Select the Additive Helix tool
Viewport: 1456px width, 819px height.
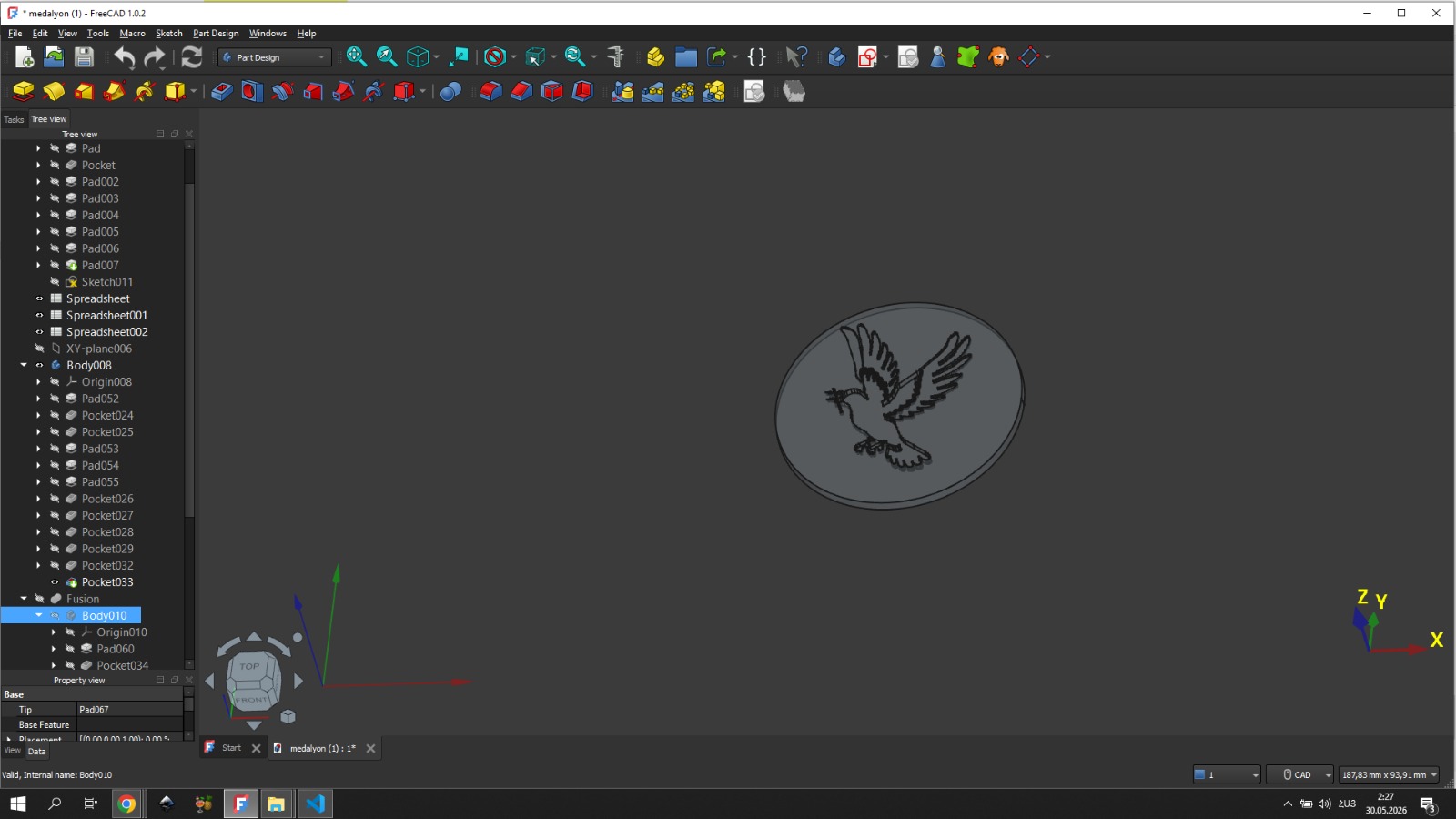(x=145, y=91)
